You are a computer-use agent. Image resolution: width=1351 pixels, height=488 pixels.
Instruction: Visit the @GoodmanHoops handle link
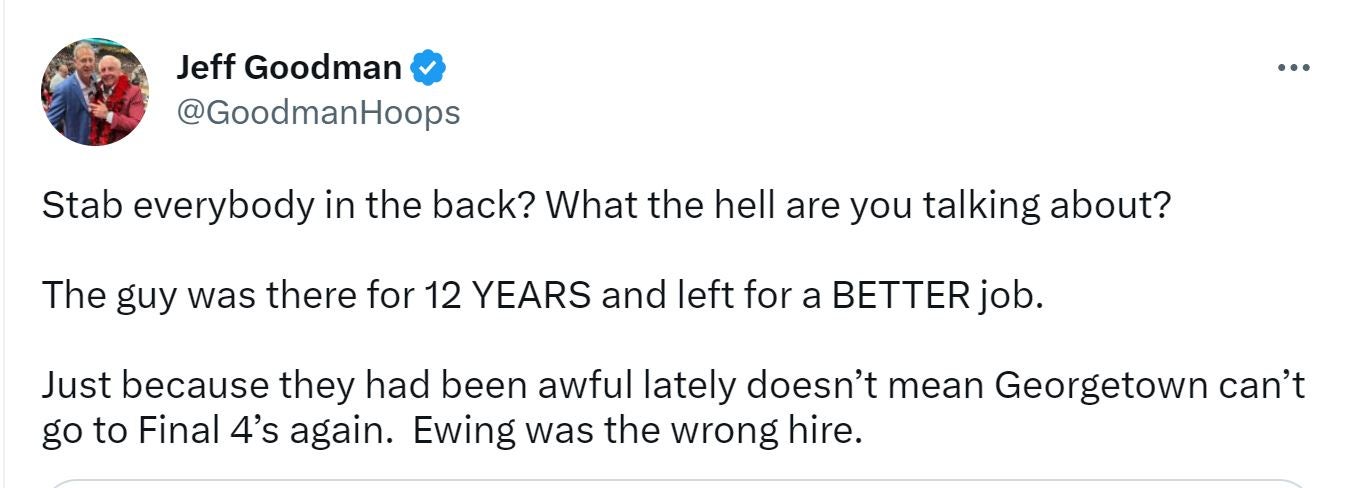click(318, 112)
